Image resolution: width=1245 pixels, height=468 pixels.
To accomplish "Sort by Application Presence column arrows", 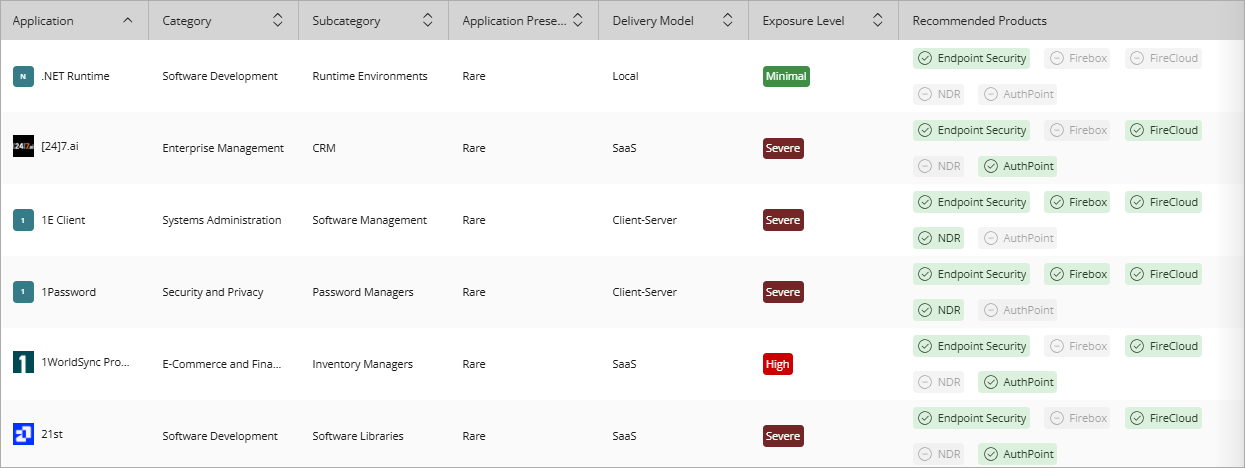I will coord(577,20).
